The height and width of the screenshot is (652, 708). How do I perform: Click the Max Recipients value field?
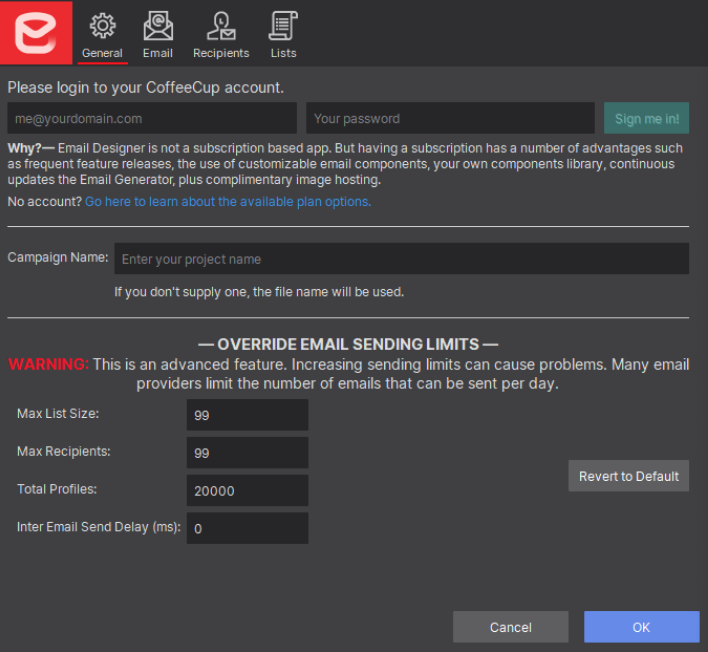tap(247, 452)
